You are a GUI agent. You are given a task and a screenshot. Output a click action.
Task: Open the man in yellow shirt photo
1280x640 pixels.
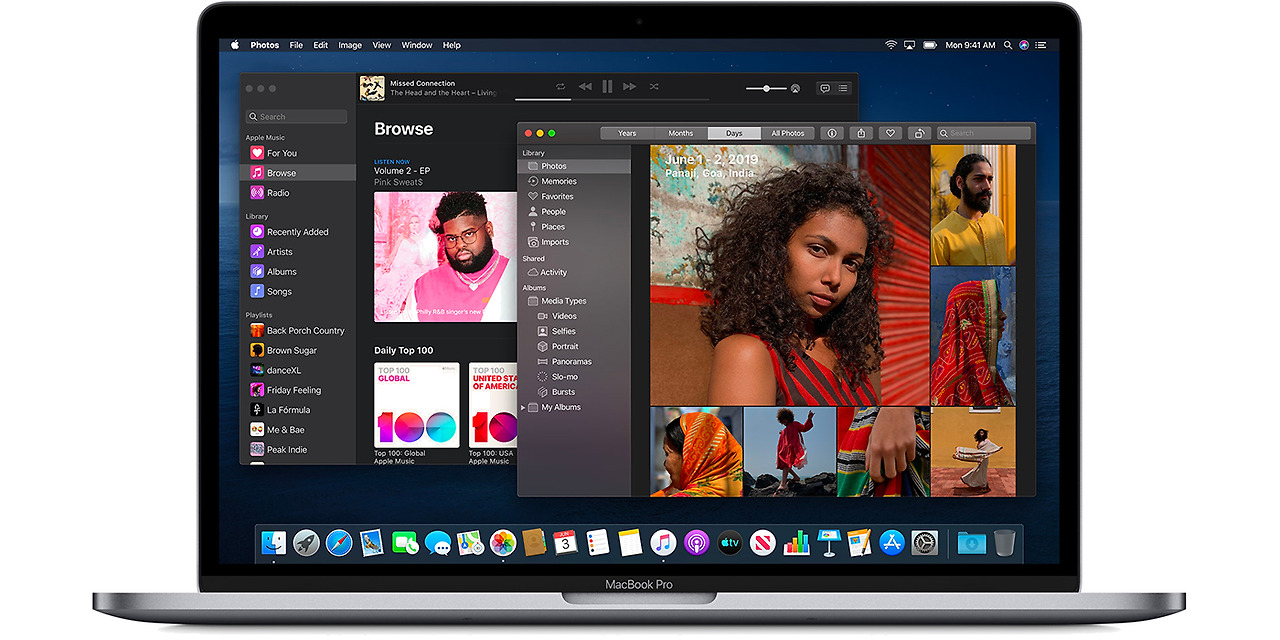tap(973, 205)
